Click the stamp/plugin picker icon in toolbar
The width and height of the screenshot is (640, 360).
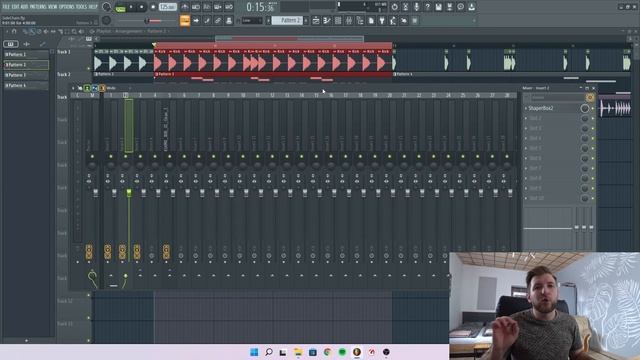tap(229, 20)
